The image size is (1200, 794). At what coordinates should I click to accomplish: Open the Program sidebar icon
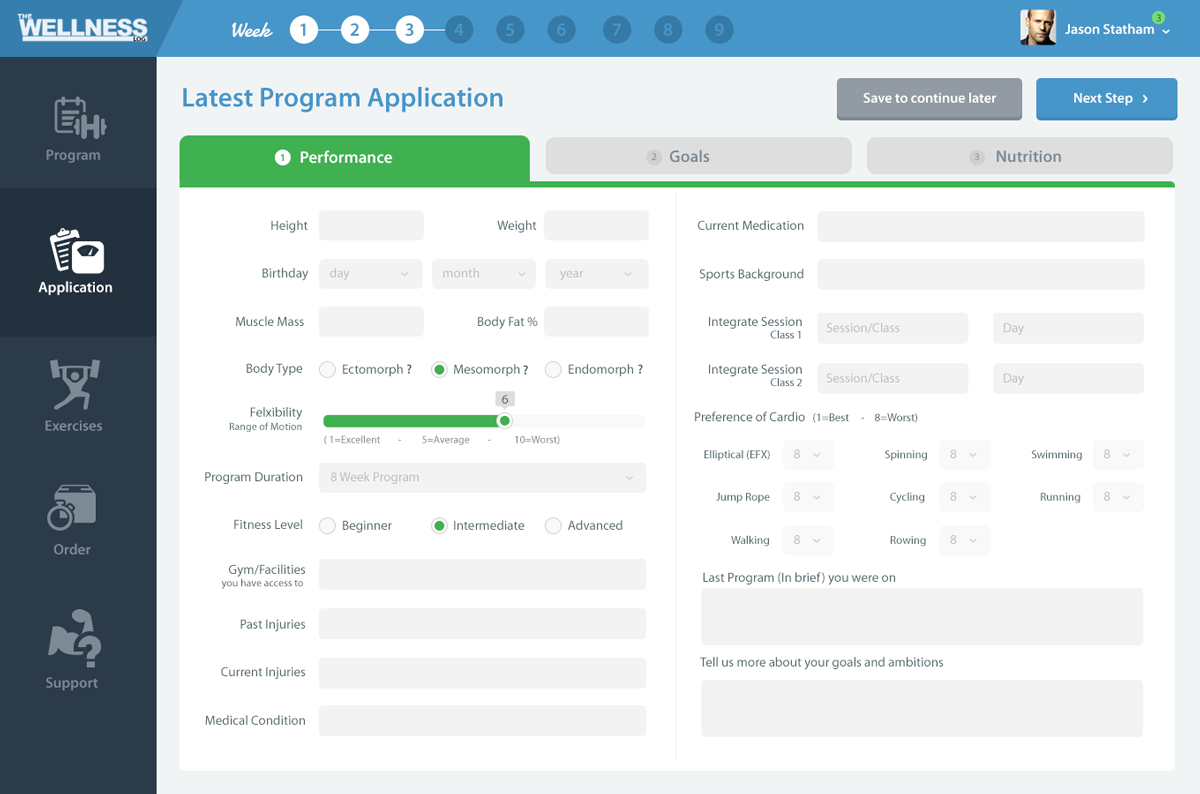click(x=78, y=117)
